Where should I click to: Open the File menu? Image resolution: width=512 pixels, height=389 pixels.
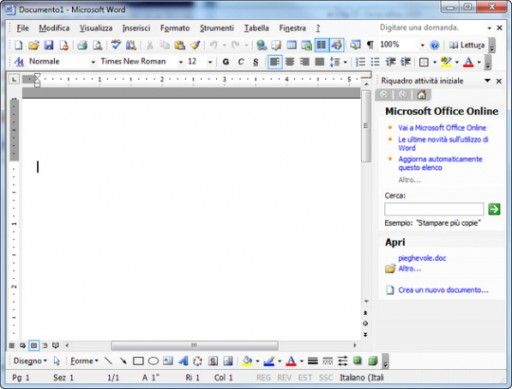coord(23,28)
